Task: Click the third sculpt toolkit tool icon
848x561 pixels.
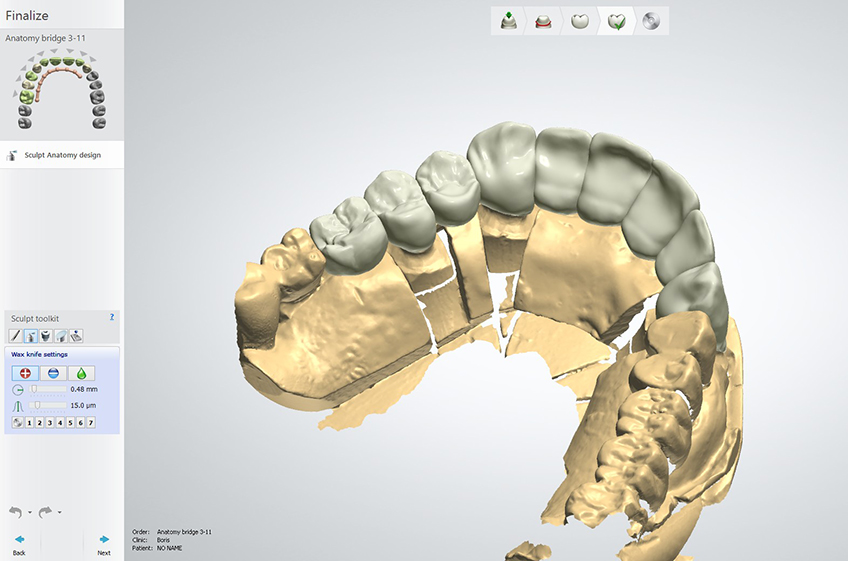Action: (x=45, y=335)
